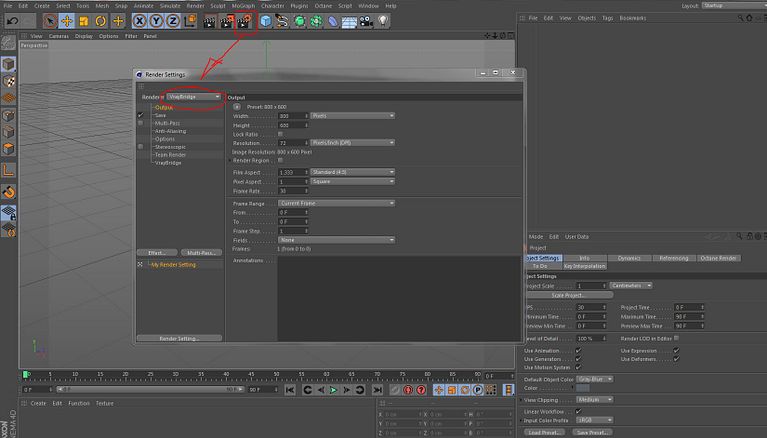Open the Resolution Pixels/Inch dropdown
The width and height of the screenshot is (767, 438).
click(x=352, y=143)
